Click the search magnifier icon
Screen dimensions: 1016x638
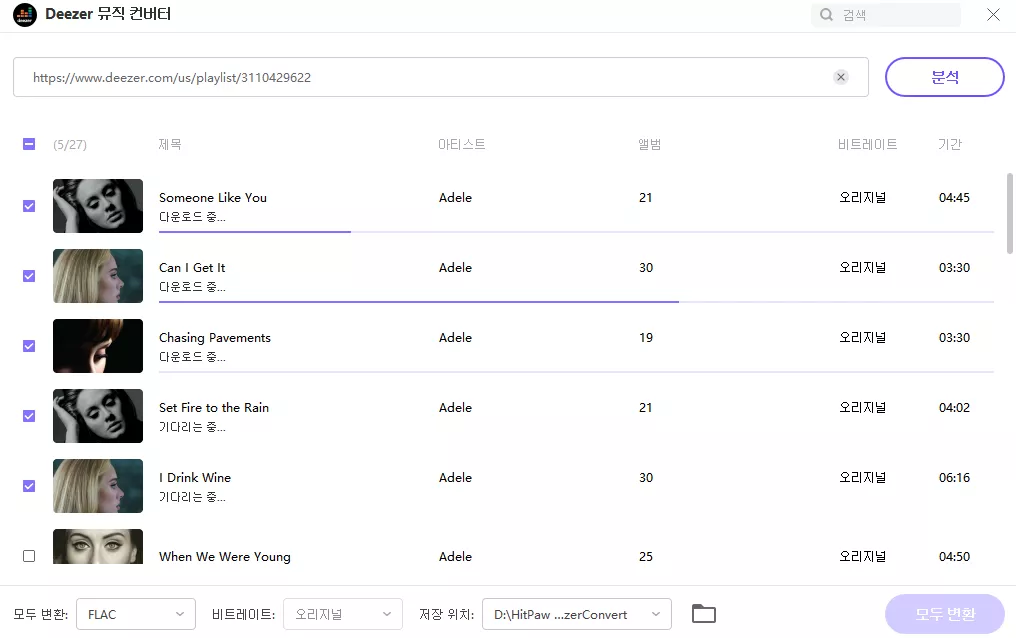pyautogui.click(x=826, y=14)
